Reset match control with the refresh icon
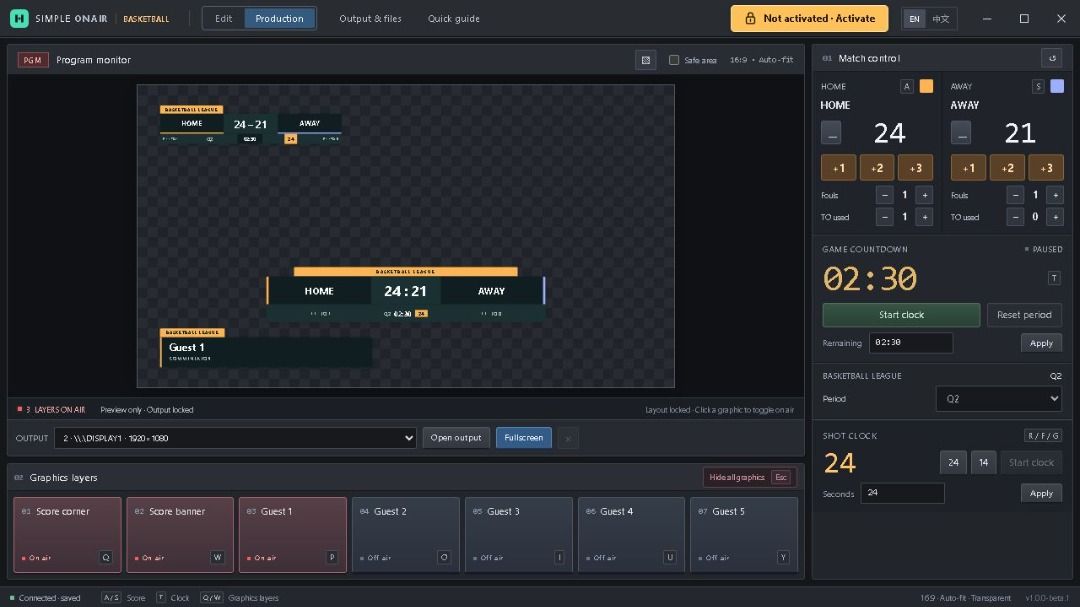 (1052, 59)
